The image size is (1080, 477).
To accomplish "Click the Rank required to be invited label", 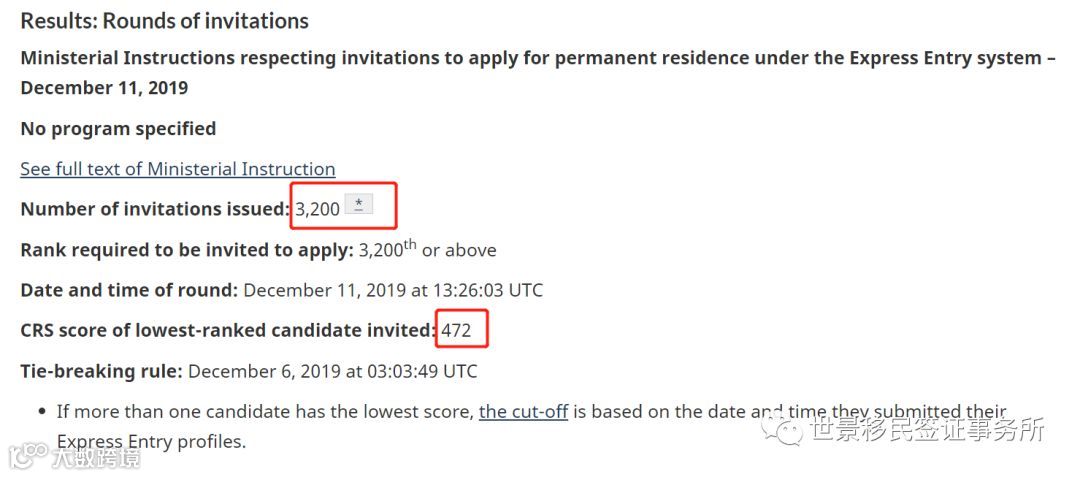I will click(x=187, y=249).
